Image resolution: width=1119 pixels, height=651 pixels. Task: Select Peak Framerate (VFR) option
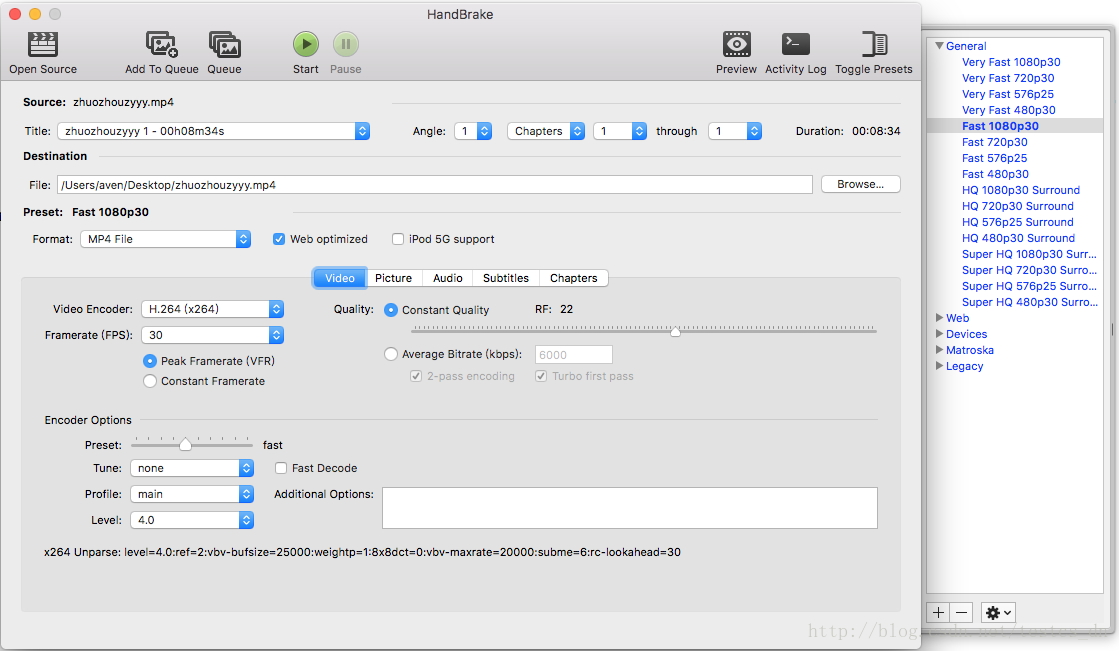[x=150, y=361]
